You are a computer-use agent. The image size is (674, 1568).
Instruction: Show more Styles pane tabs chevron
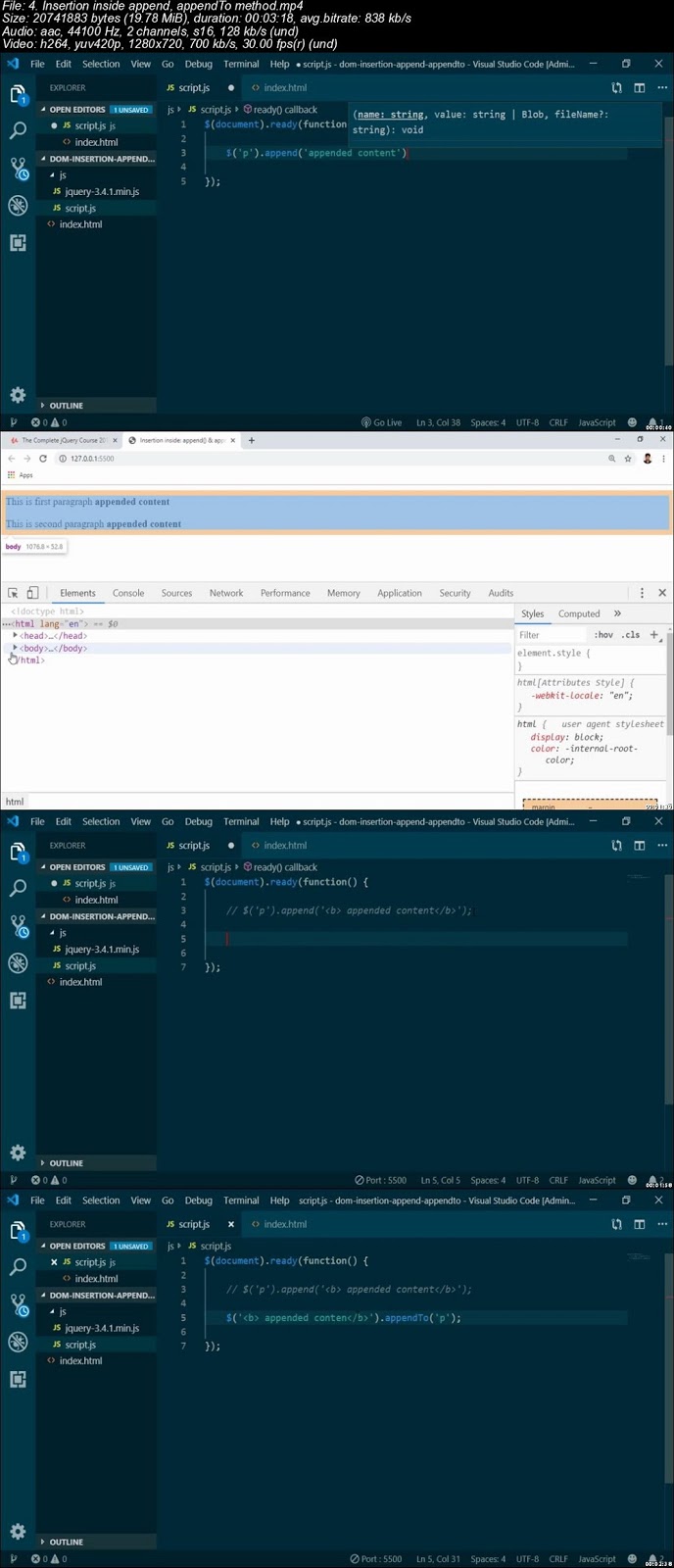pos(617,613)
